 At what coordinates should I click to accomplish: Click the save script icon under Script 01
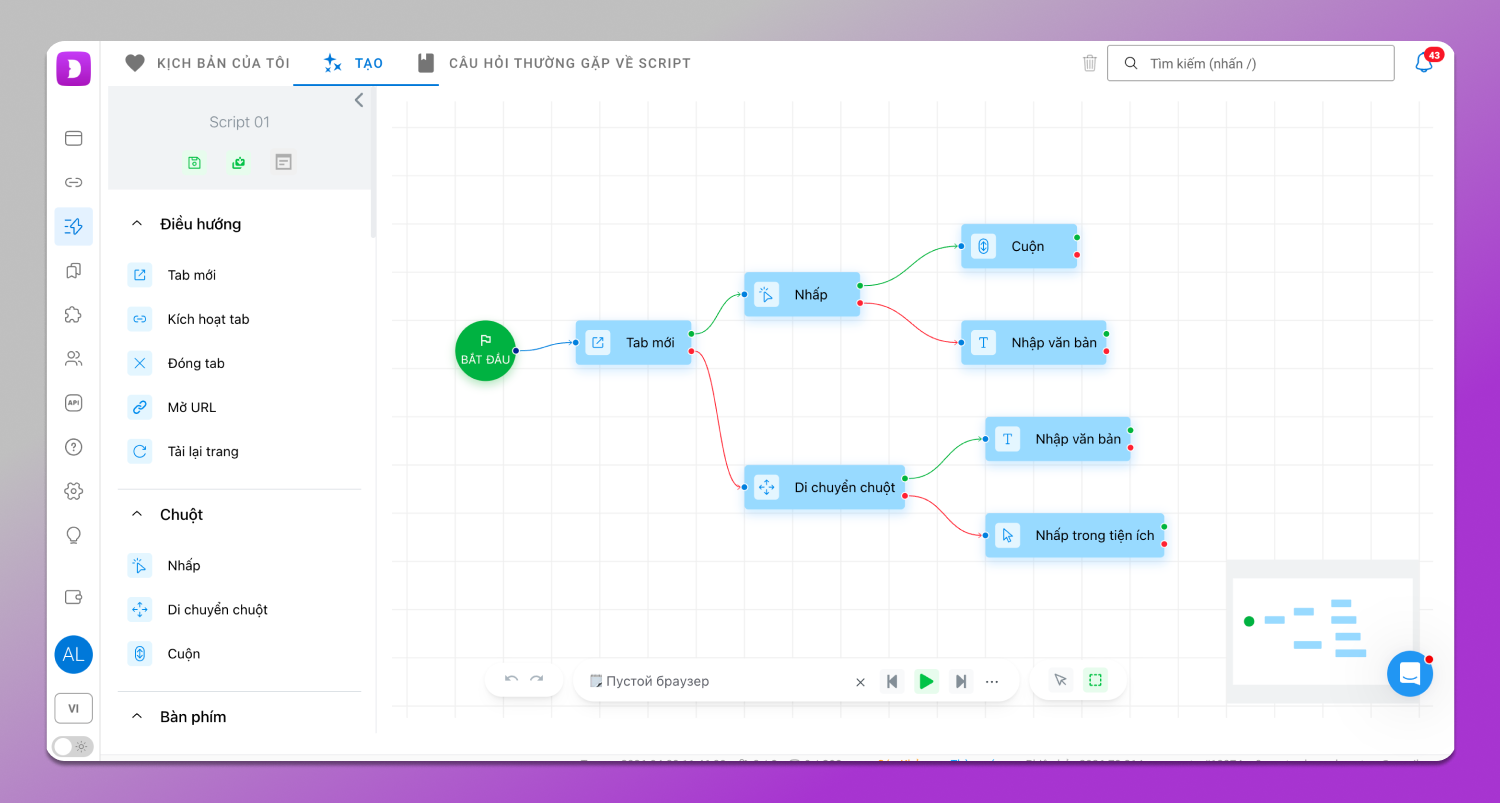click(x=194, y=162)
